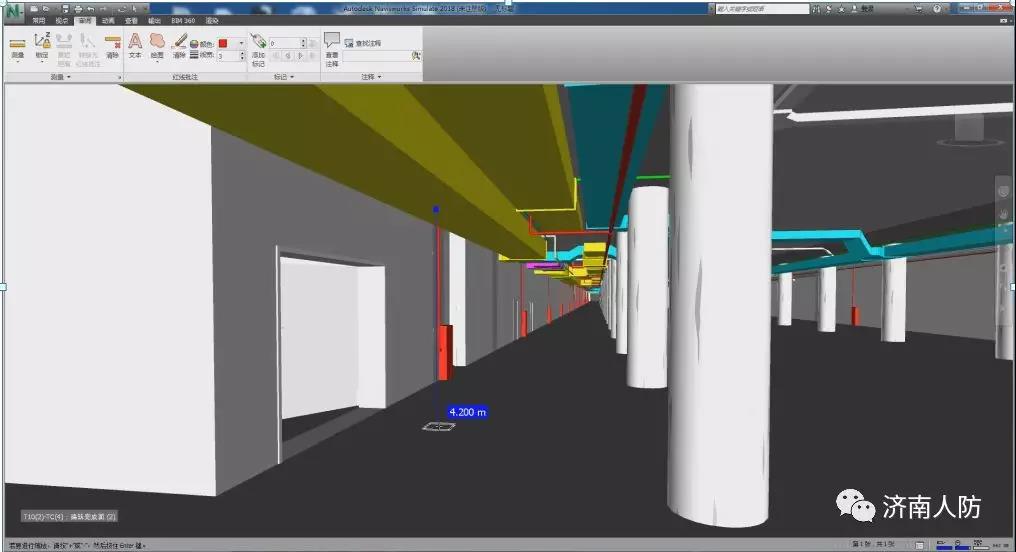Expand the Tags (标记) panel title arrow
This screenshot has height=552, width=1016.
294,77
